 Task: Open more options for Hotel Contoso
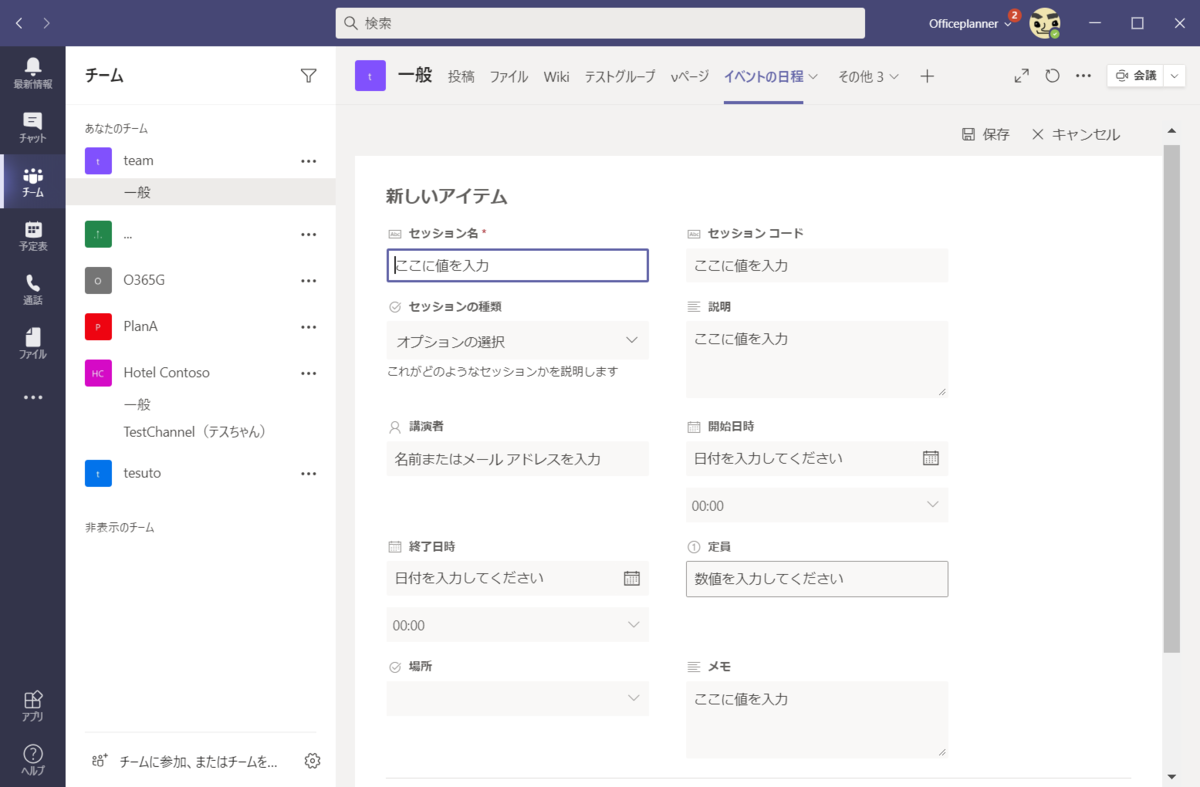[x=309, y=373]
